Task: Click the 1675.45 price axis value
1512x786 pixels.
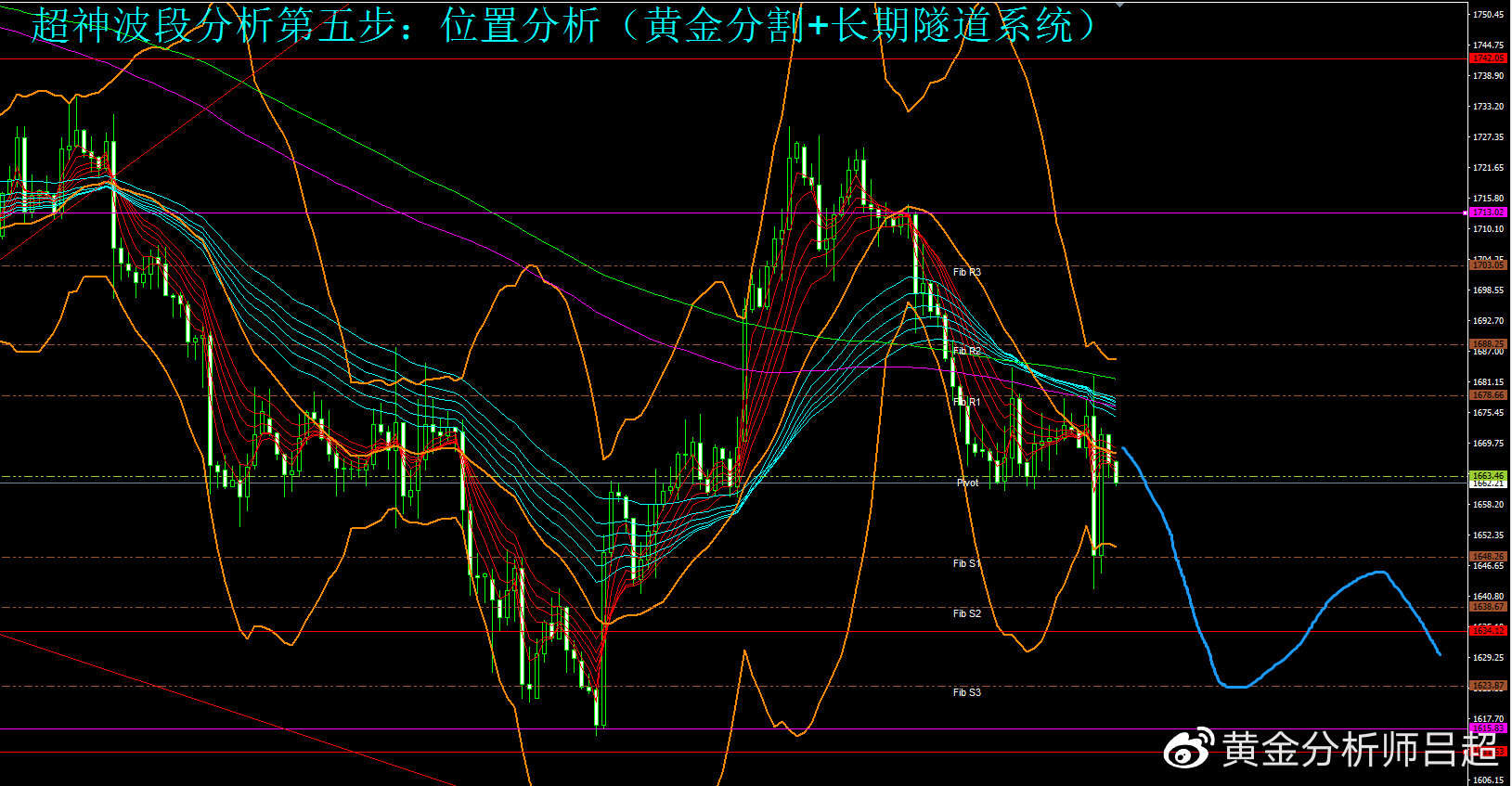Action: 1488,413
